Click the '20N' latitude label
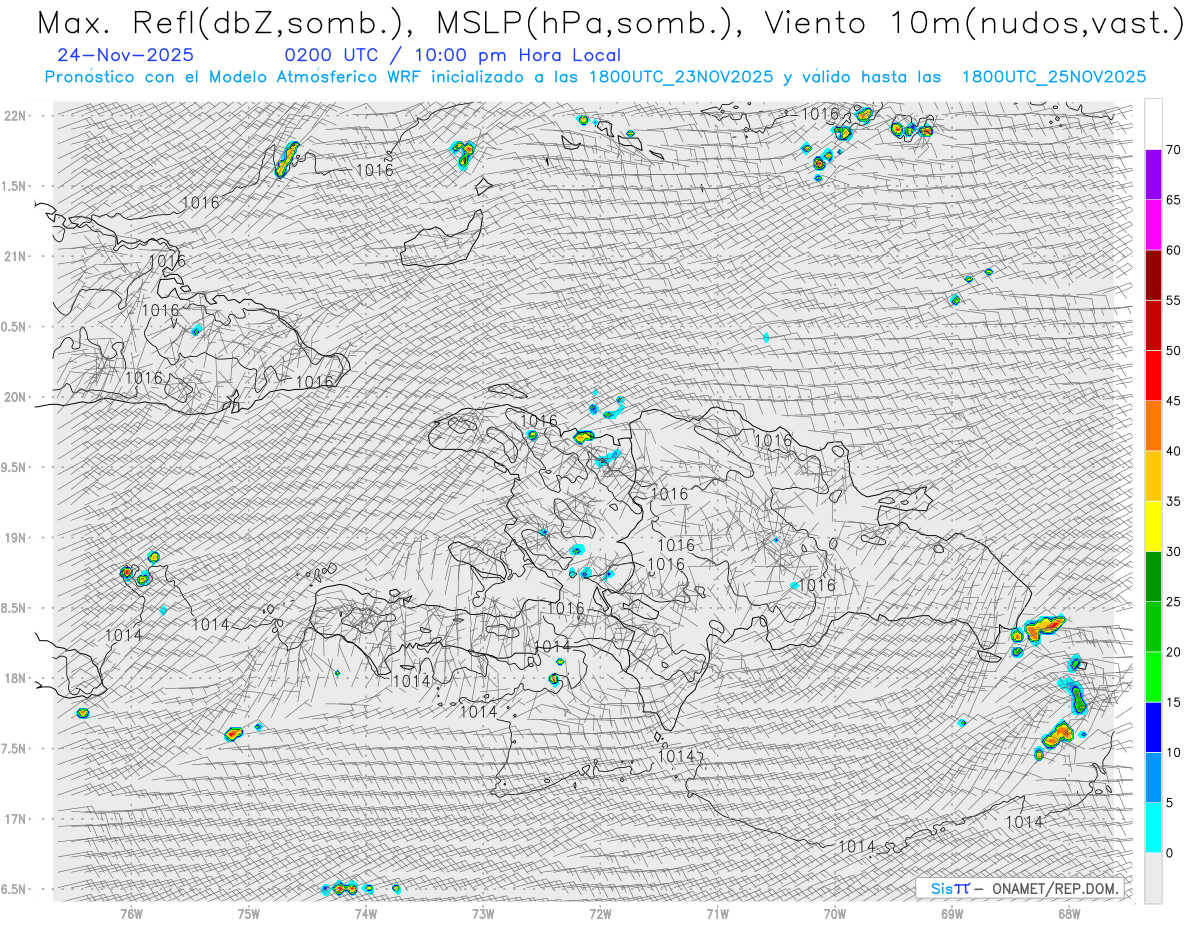This screenshot has width=1200, height=927. point(15,397)
